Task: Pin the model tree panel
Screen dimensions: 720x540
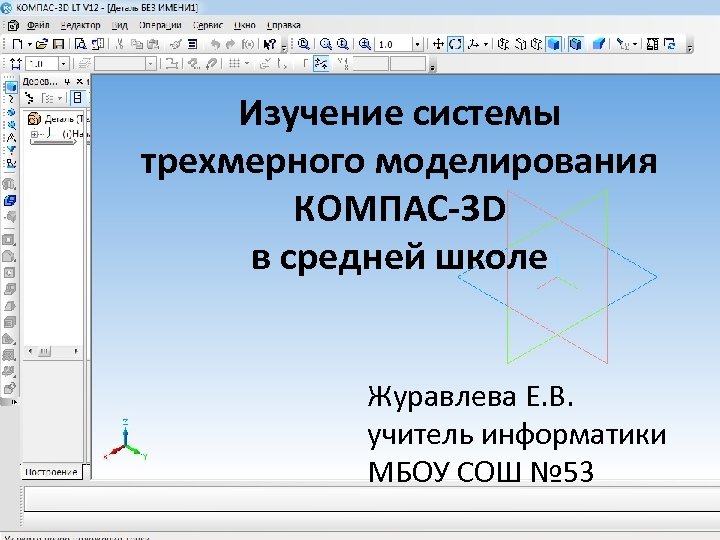Action: (x=67, y=81)
